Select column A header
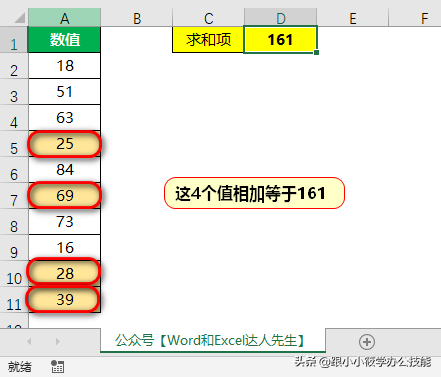This screenshot has height=377, width=441. 64,18
